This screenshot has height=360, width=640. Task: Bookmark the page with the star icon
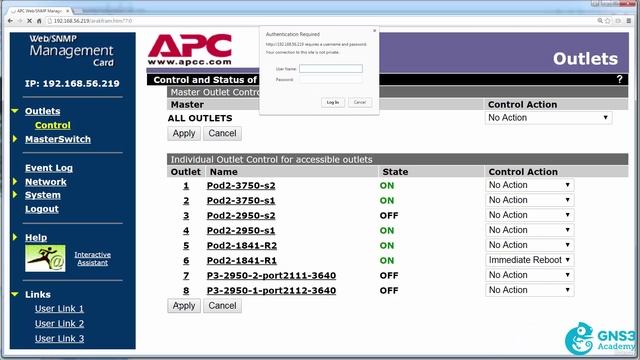click(x=608, y=21)
